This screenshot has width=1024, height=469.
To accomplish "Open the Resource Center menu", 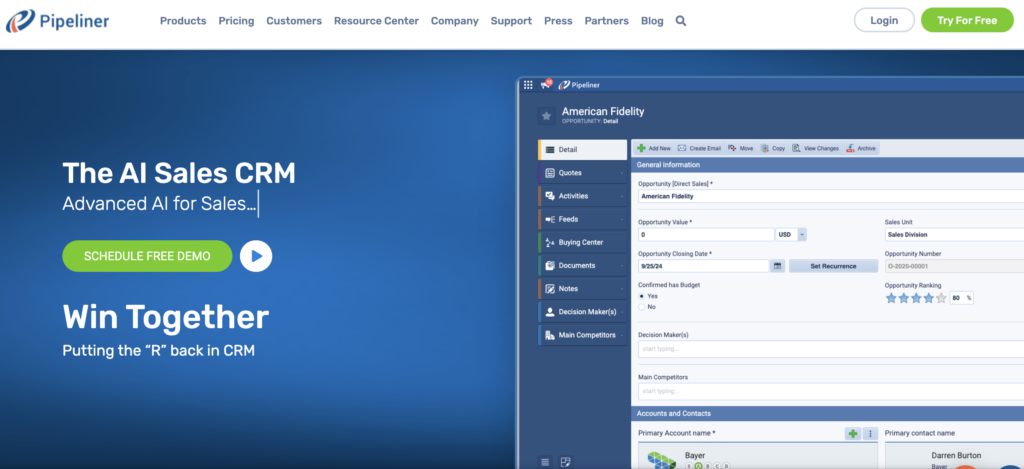I will (x=376, y=21).
